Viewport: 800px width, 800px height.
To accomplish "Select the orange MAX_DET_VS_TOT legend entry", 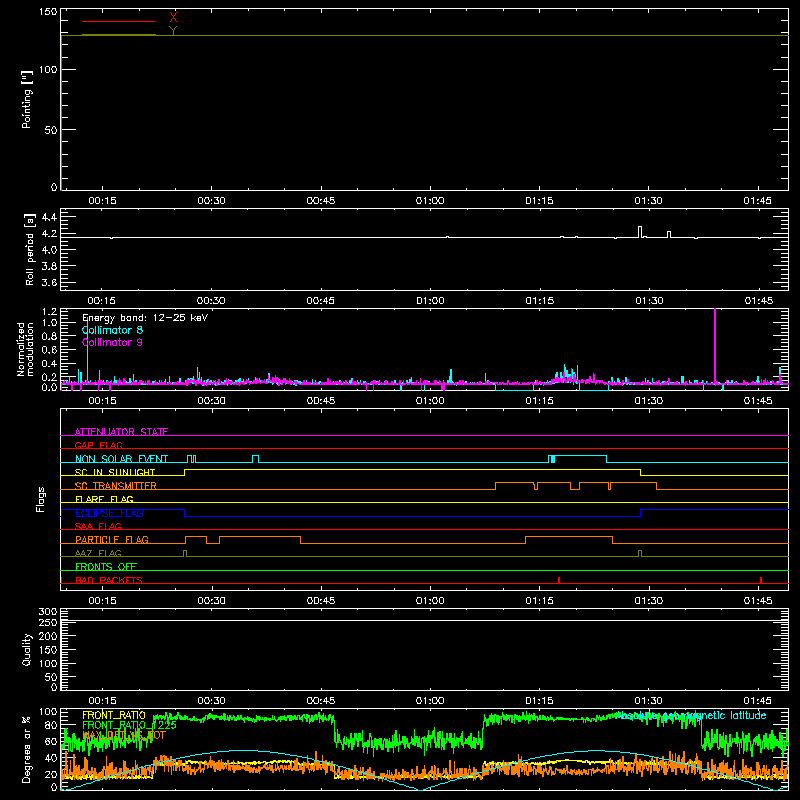I will tap(124, 735).
